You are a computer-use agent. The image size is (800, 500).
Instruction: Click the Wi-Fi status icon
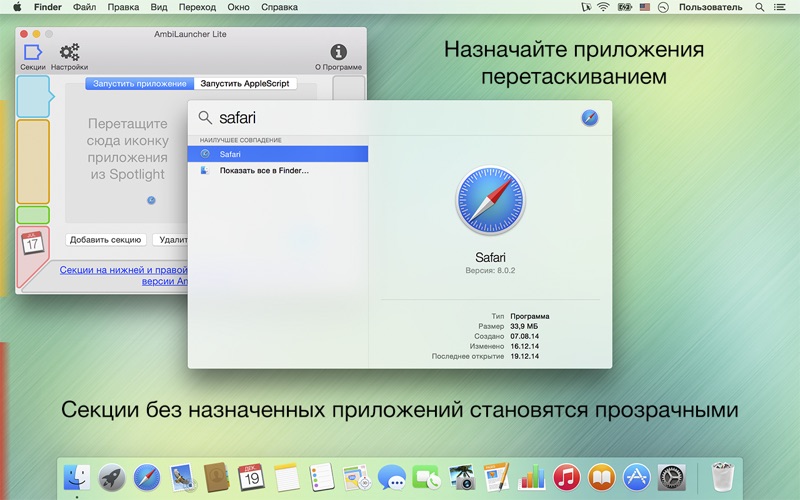pyautogui.click(x=604, y=7)
